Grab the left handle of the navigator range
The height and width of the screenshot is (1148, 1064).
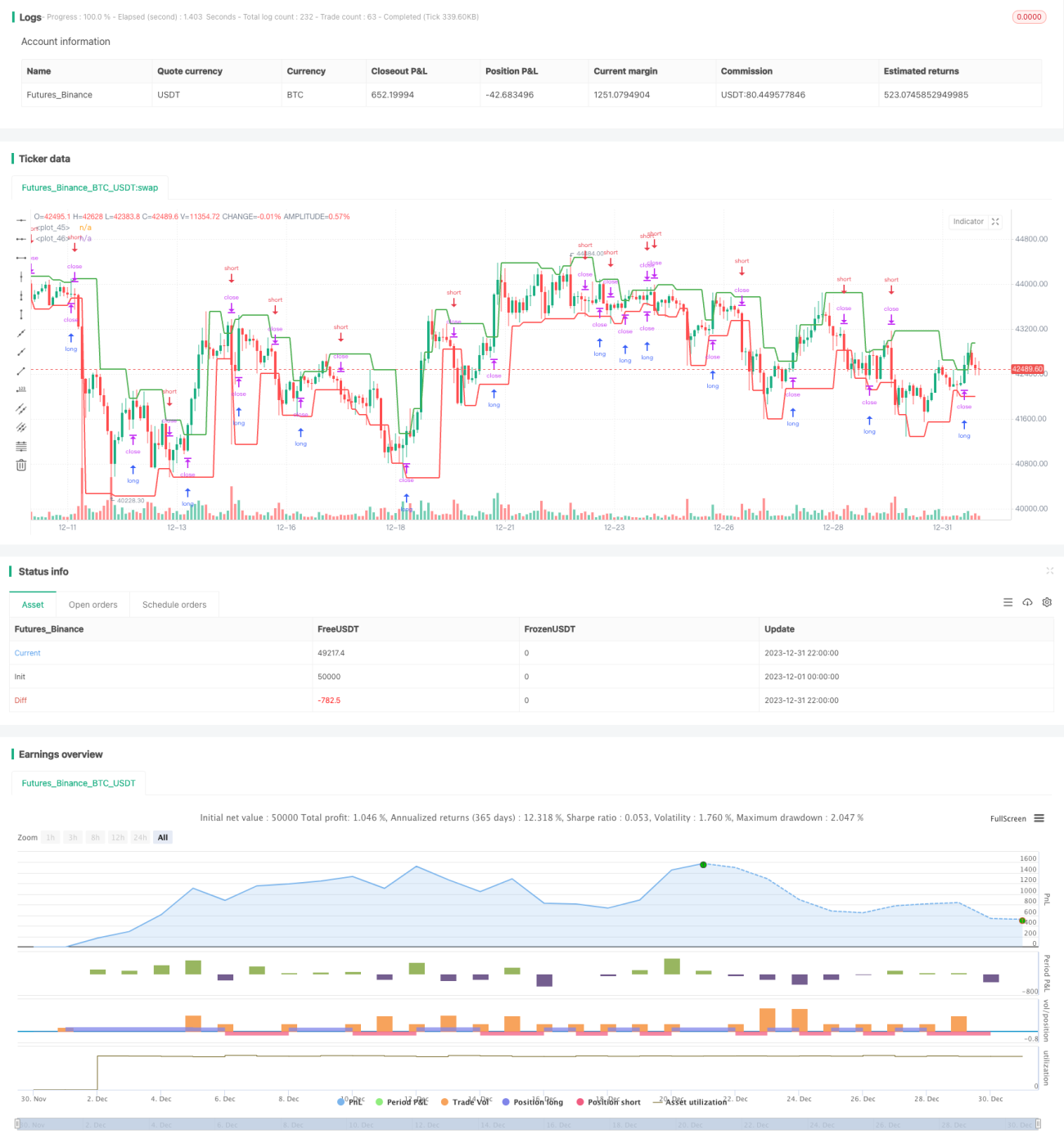tap(18, 1124)
